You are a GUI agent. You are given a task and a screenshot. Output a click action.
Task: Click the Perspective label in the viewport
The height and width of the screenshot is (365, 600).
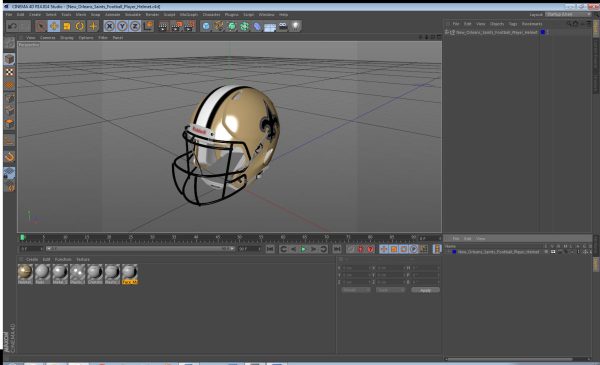click(29, 45)
